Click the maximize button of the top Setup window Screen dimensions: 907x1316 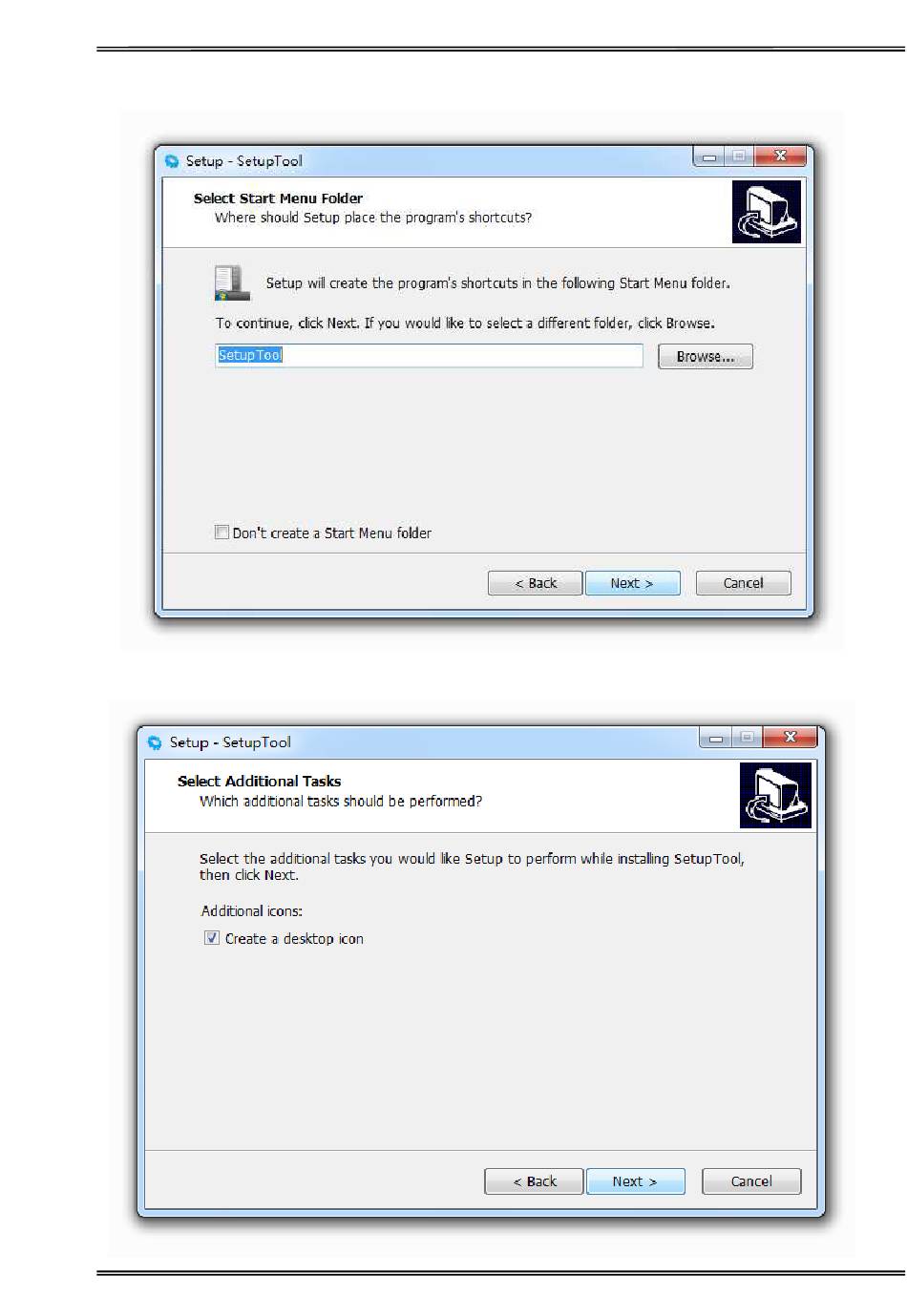pos(739,157)
